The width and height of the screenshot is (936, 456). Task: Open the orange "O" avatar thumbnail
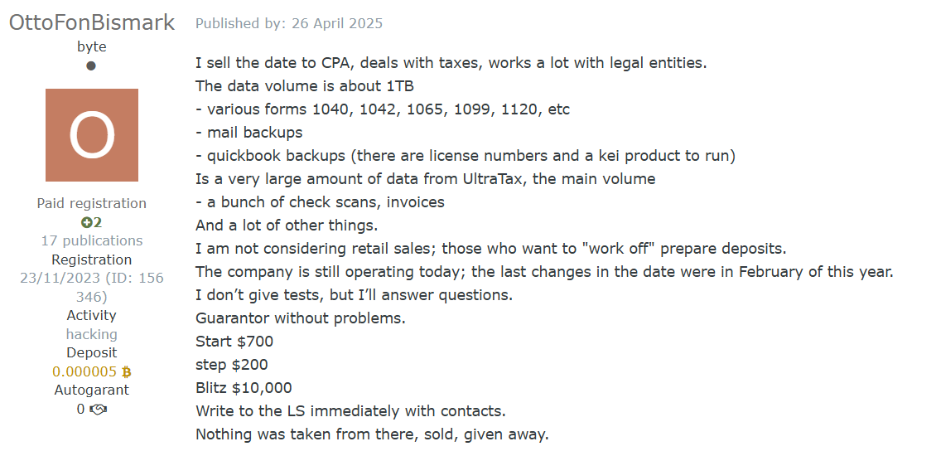[x=91, y=135]
